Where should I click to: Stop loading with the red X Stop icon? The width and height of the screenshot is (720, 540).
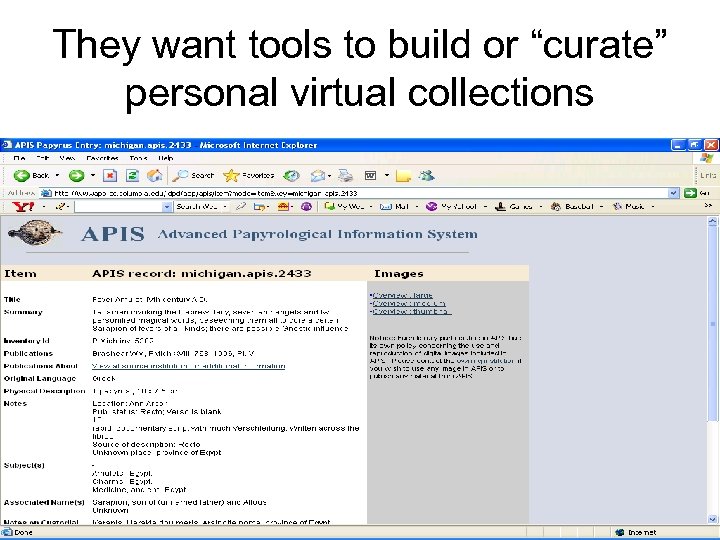click(110, 175)
